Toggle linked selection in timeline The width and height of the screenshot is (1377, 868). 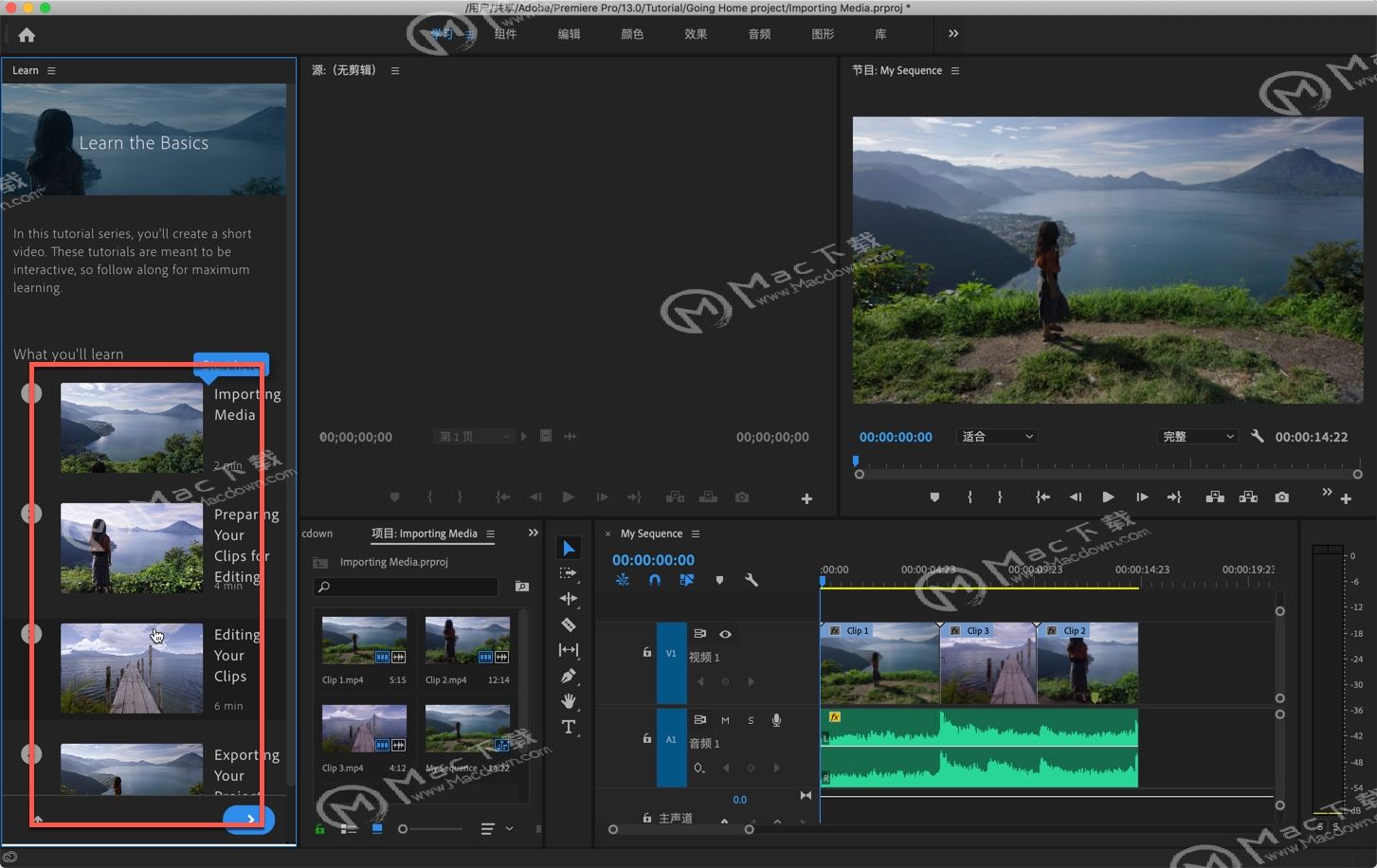pyautogui.click(x=687, y=580)
